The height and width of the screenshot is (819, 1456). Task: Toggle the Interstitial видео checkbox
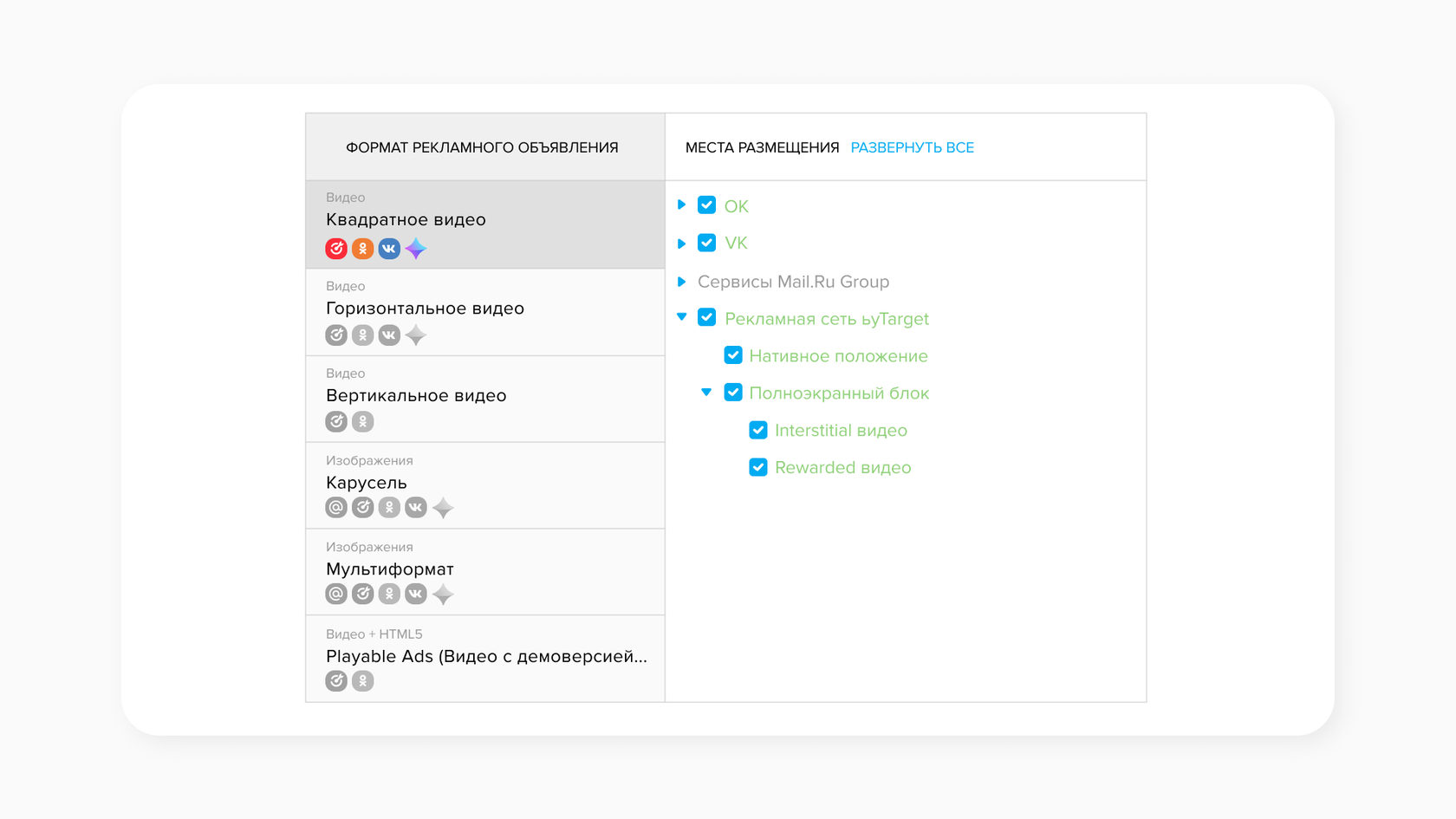(758, 431)
